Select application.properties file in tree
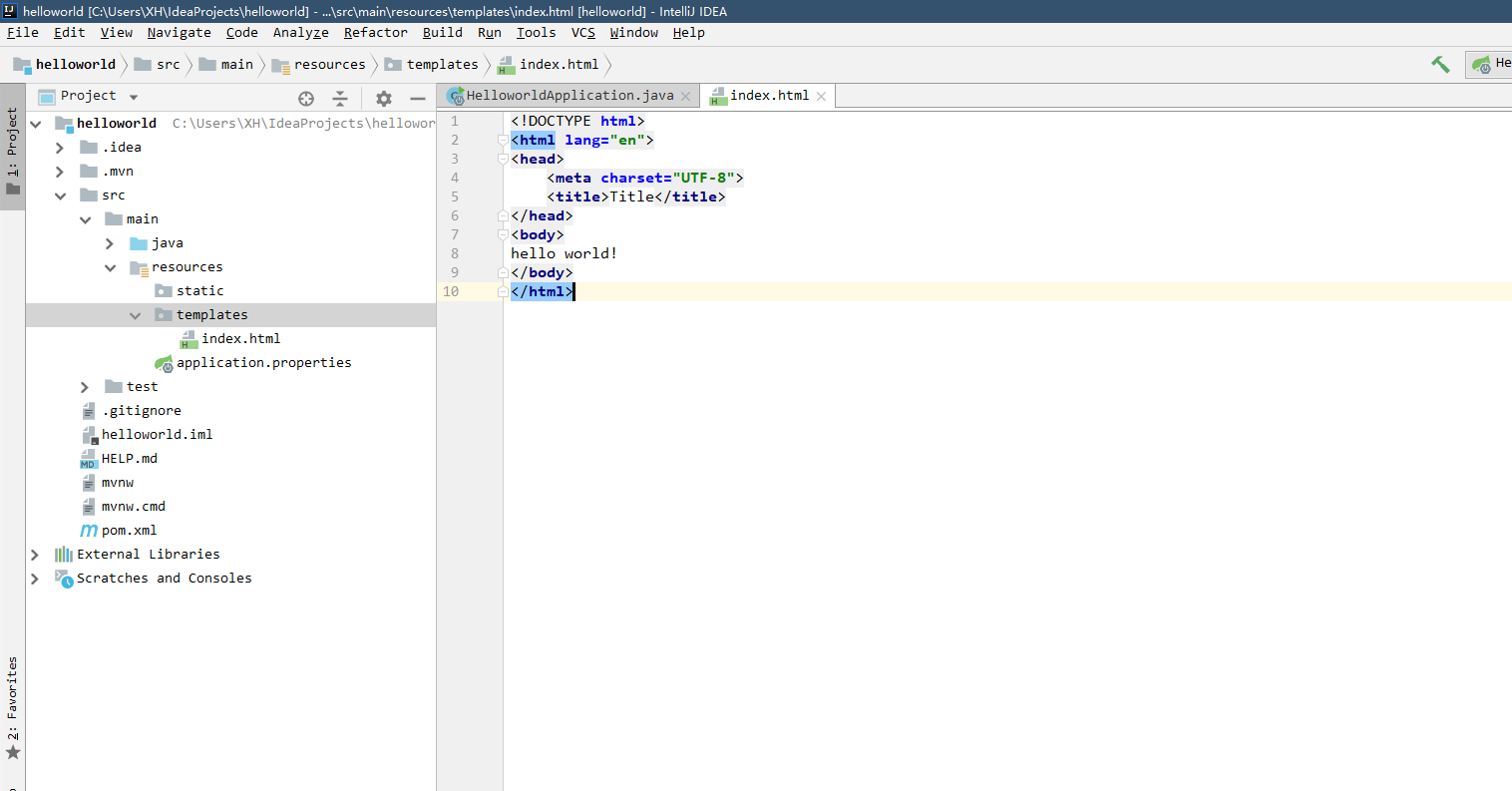 [263, 363]
